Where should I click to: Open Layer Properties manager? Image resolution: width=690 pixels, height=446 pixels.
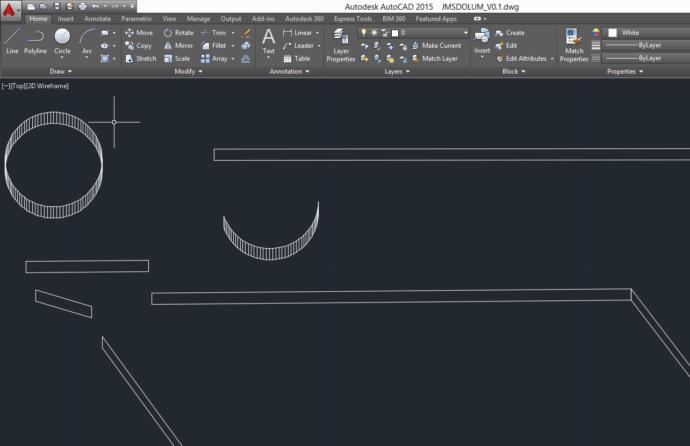341,45
